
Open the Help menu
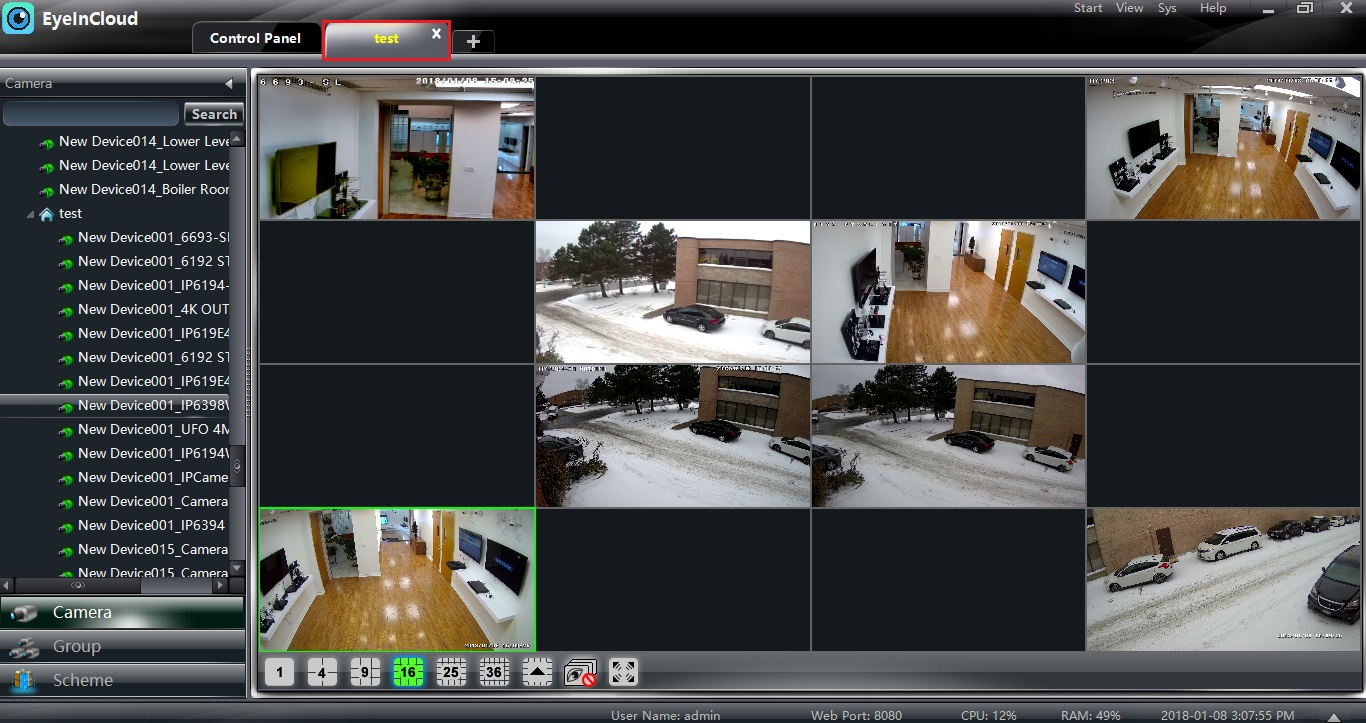point(1213,8)
